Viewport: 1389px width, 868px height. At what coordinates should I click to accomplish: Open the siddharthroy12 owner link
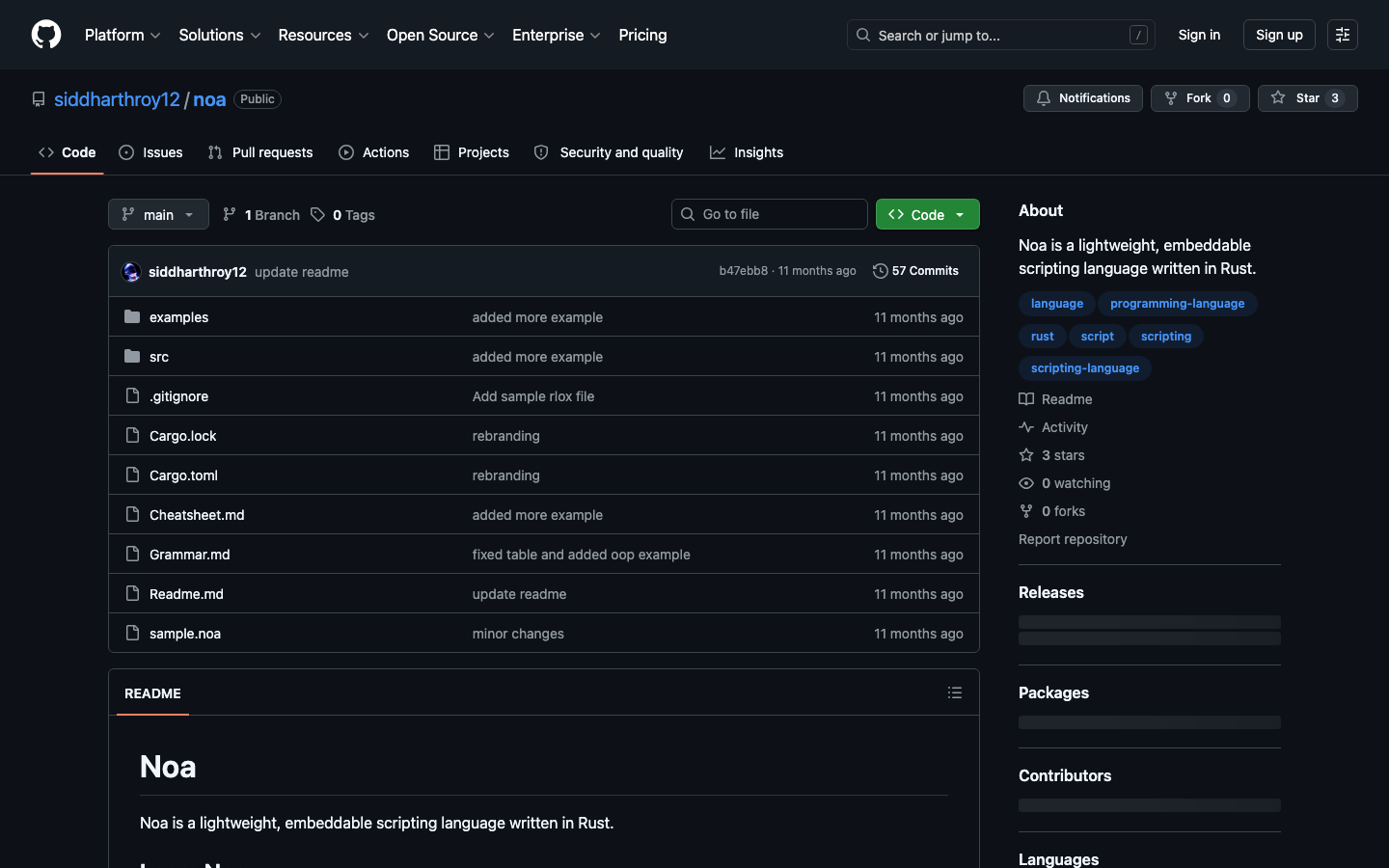(117, 99)
